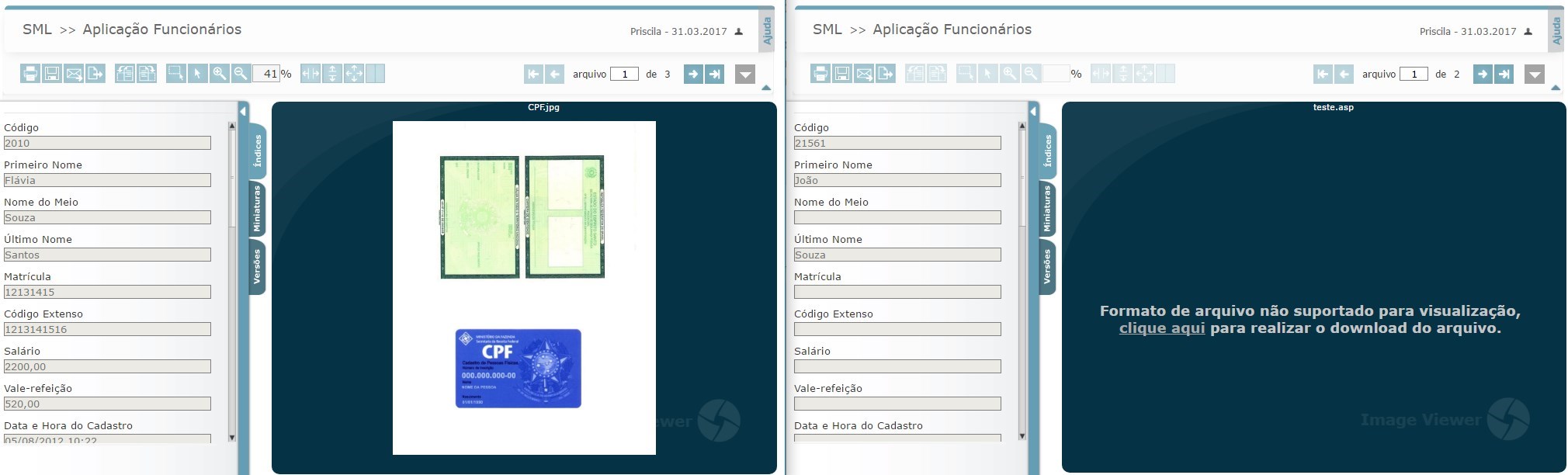Select the pointer arrow tool in left viewer
This screenshot has height=475, width=1568.
[x=197, y=74]
